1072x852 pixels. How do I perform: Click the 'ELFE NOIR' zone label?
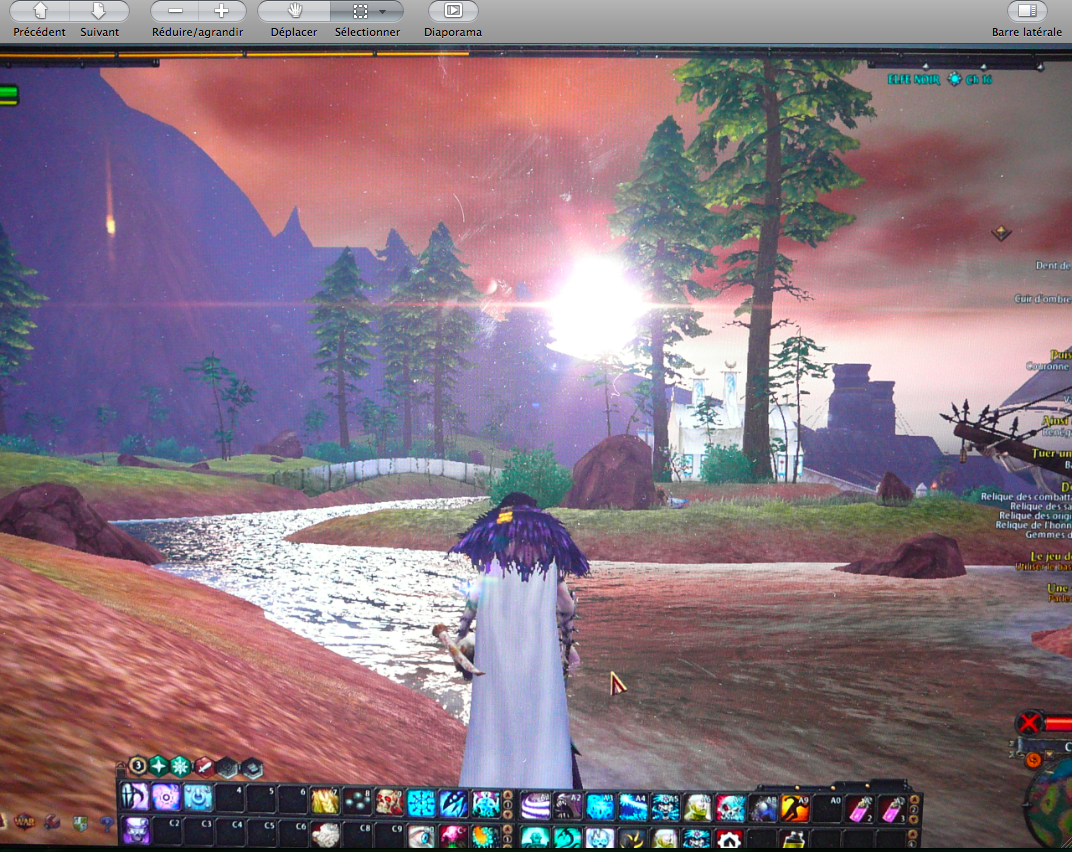(x=913, y=79)
